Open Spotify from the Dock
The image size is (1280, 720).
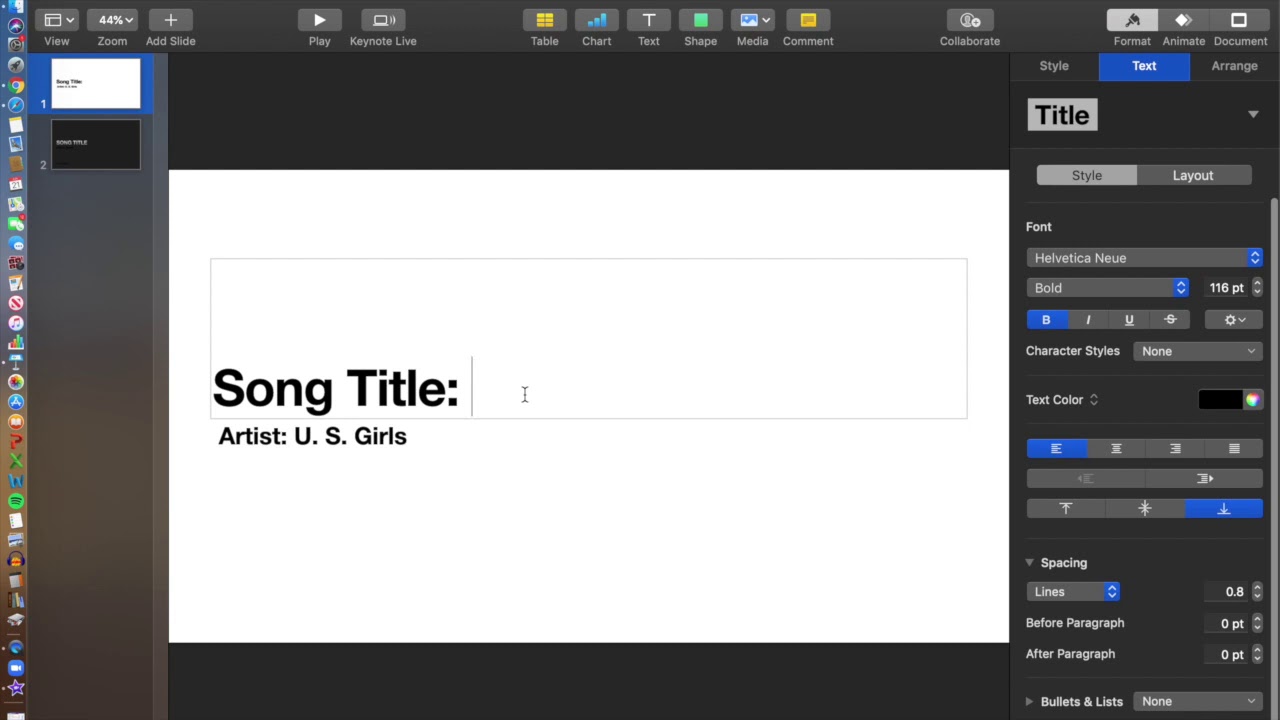[16, 501]
